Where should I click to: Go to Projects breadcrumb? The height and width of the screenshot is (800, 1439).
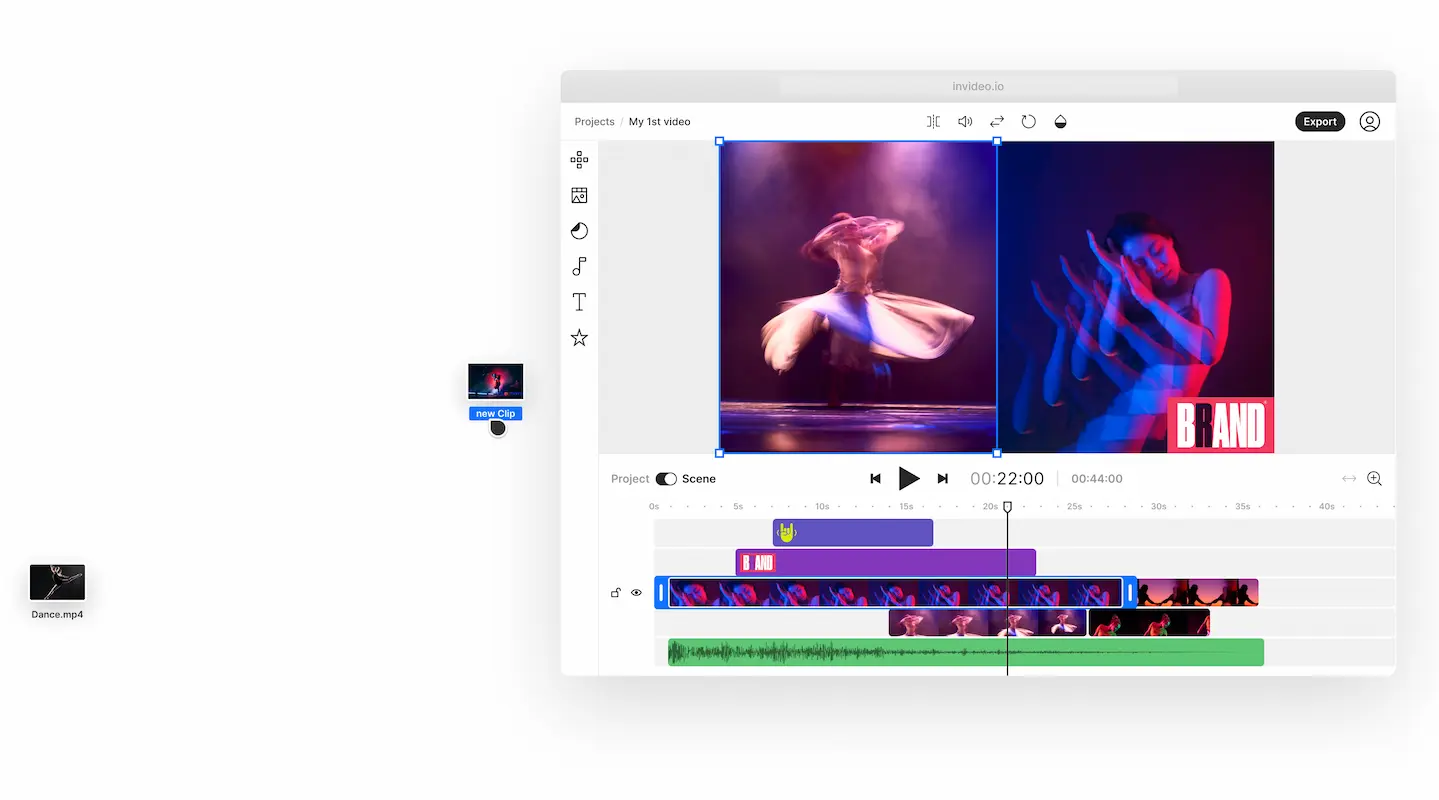pyautogui.click(x=594, y=122)
